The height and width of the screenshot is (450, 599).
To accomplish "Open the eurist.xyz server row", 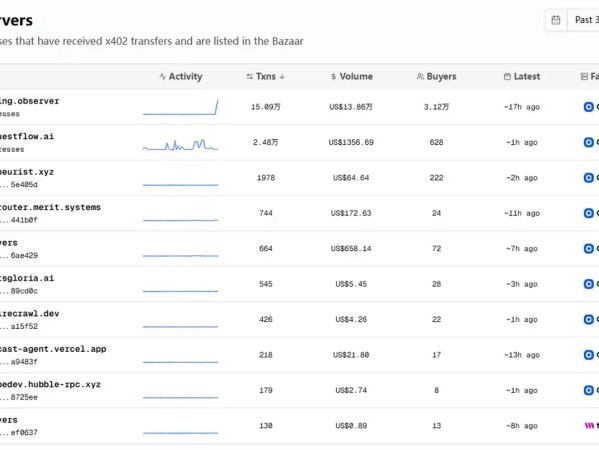I will tap(300, 178).
